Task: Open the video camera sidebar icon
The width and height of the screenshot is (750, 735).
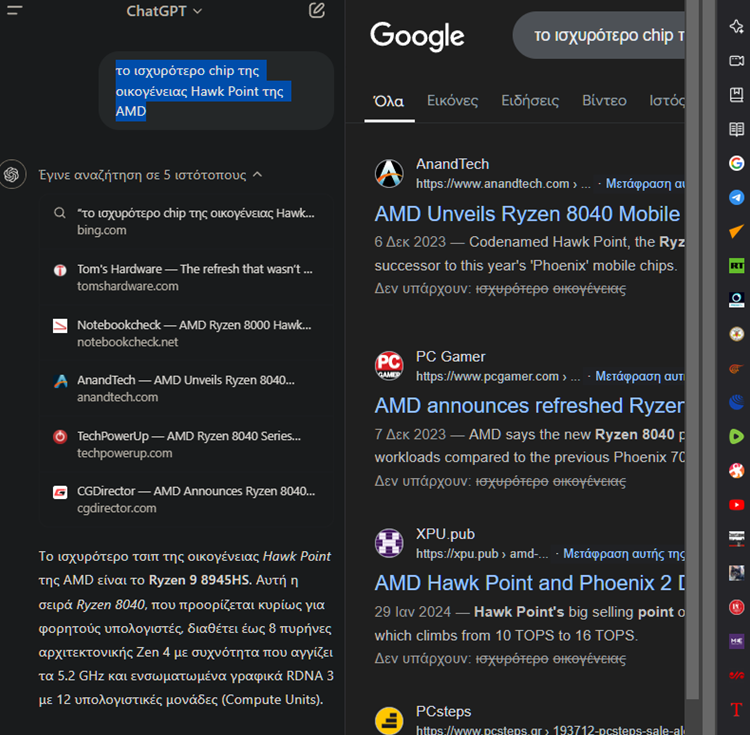Action: click(736, 61)
